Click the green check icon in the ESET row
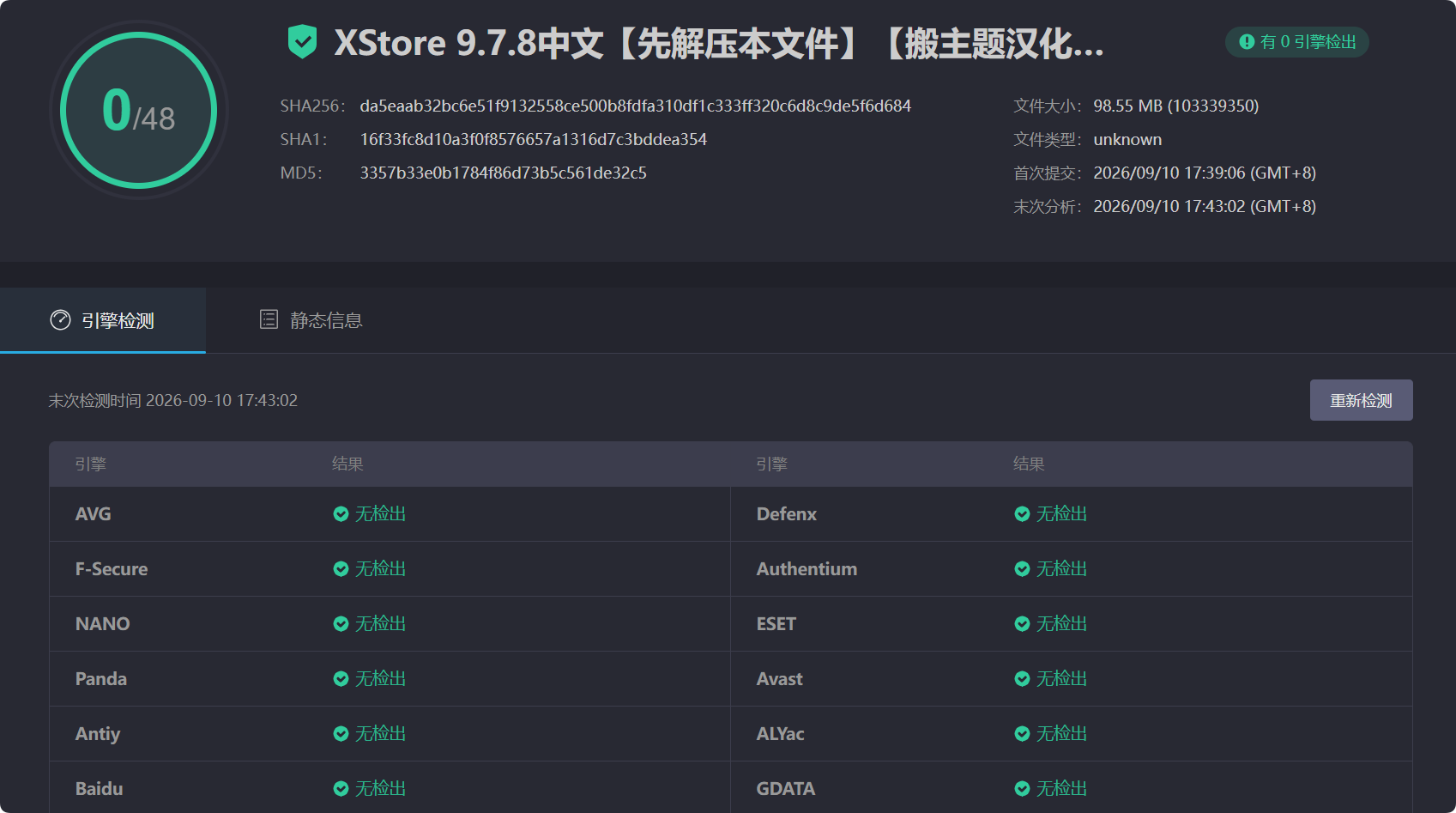Screen dimensions: 1456x813 tap(1022, 624)
